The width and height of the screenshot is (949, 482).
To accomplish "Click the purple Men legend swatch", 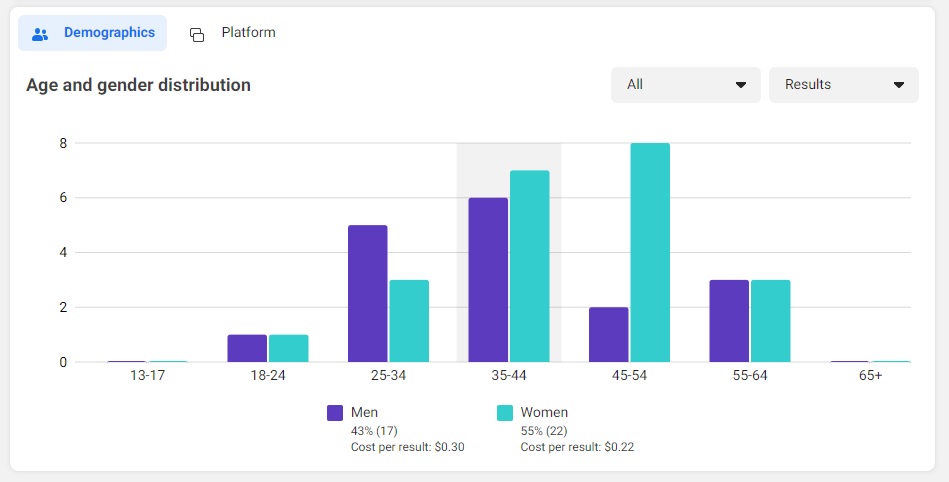I will tap(336, 413).
